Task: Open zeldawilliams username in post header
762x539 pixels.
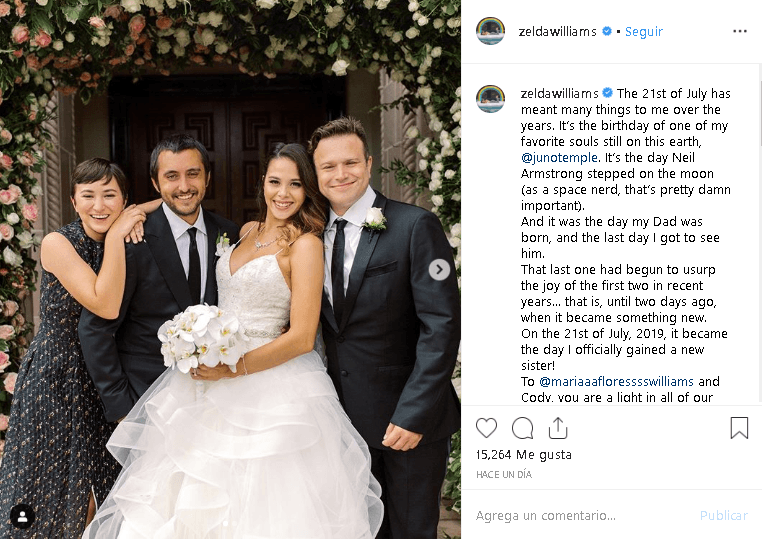Action: 557,32
